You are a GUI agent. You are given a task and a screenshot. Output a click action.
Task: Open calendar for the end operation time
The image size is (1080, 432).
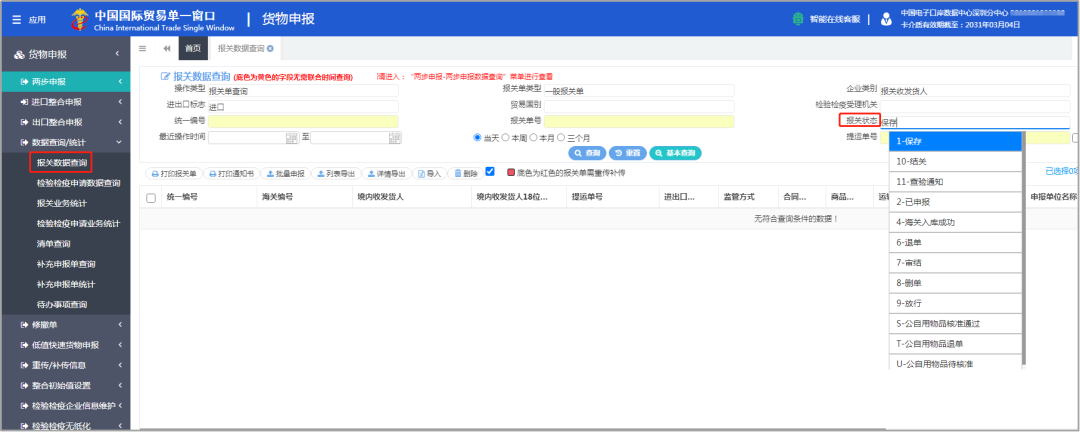pos(395,137)
